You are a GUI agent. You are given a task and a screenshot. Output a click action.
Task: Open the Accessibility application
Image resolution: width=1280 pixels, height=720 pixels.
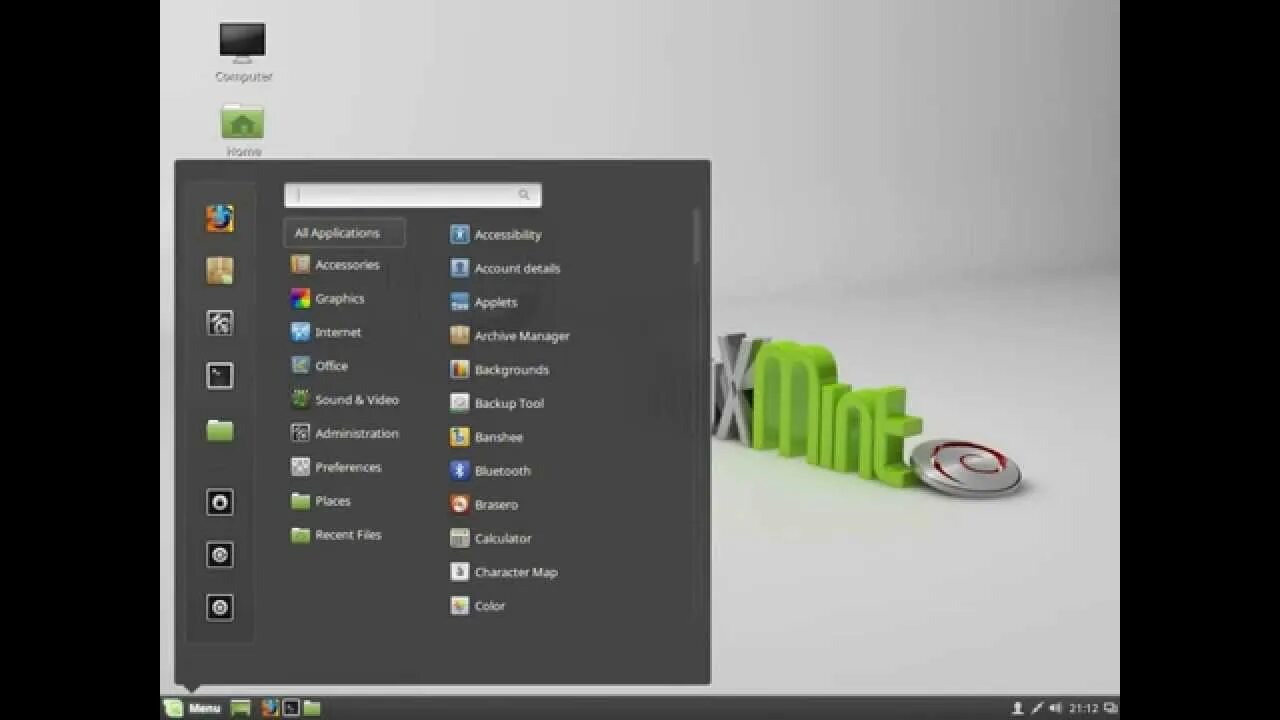point(496,235)
